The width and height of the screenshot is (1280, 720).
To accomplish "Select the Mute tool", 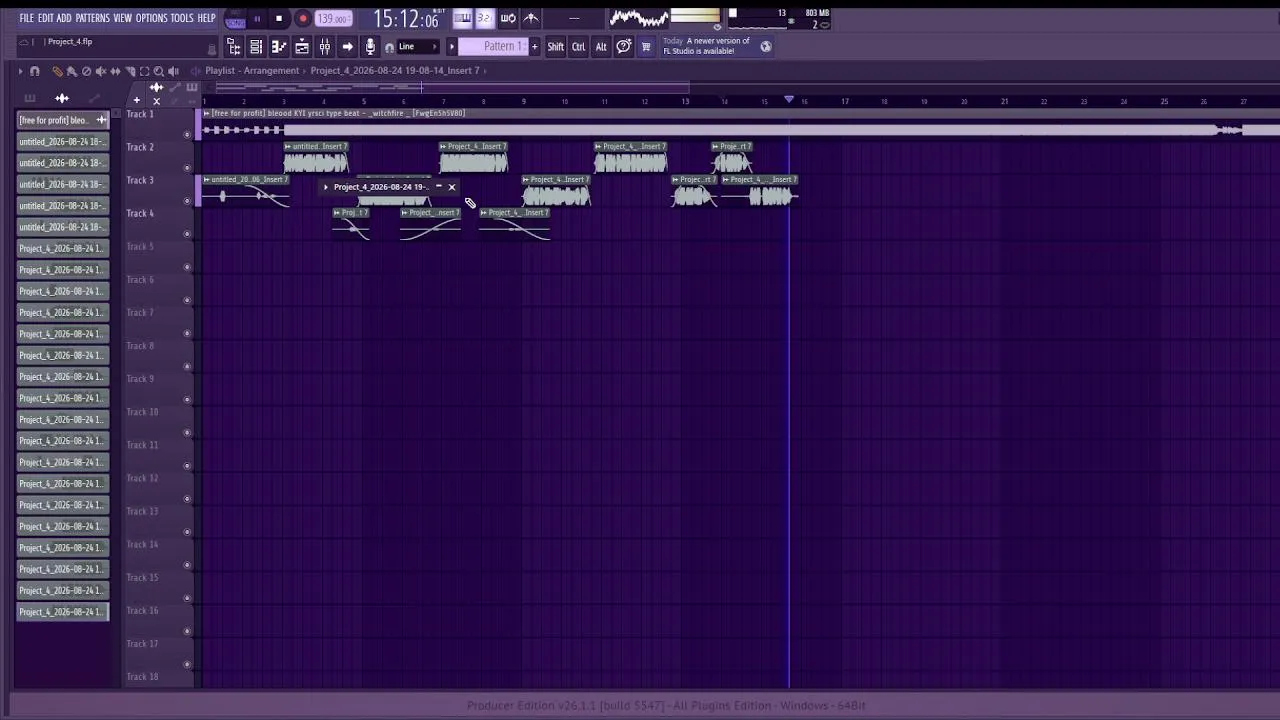I will point(100,71).
